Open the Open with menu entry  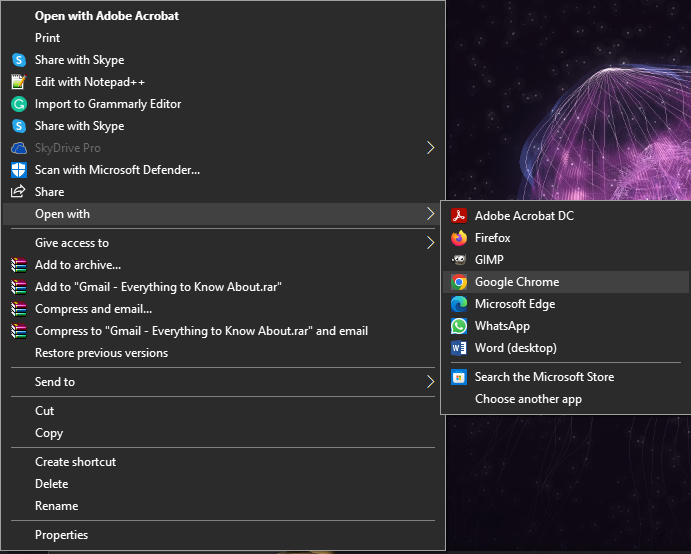222,214
